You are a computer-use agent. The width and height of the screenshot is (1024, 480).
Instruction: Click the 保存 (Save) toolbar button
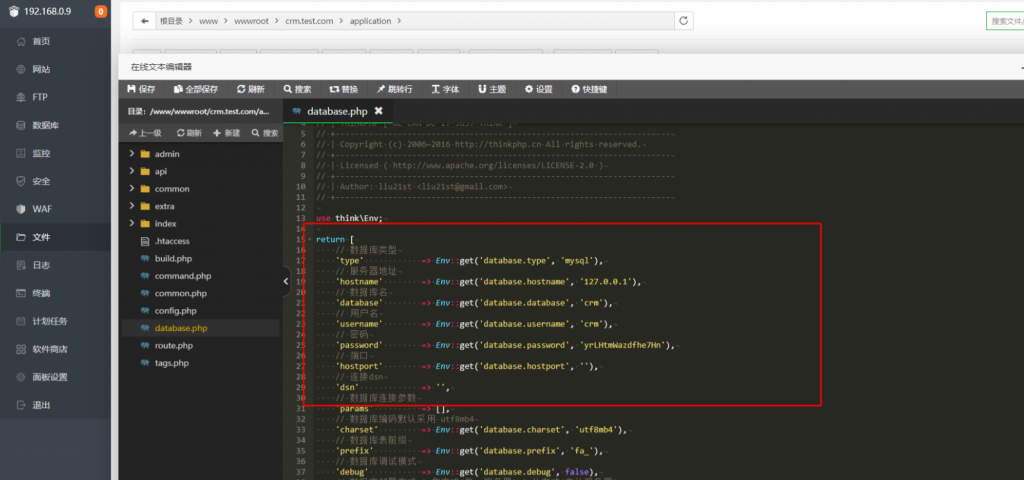[x=141, y=89]
